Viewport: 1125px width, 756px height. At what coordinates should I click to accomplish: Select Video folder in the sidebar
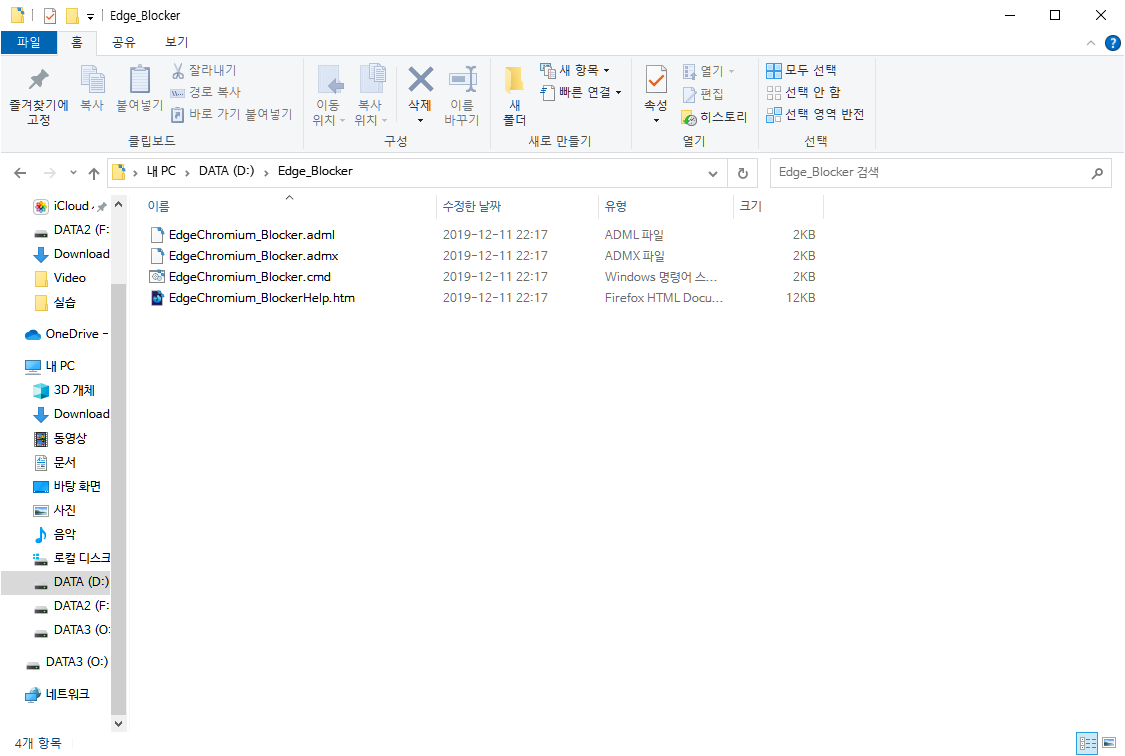tap(69, 278)
